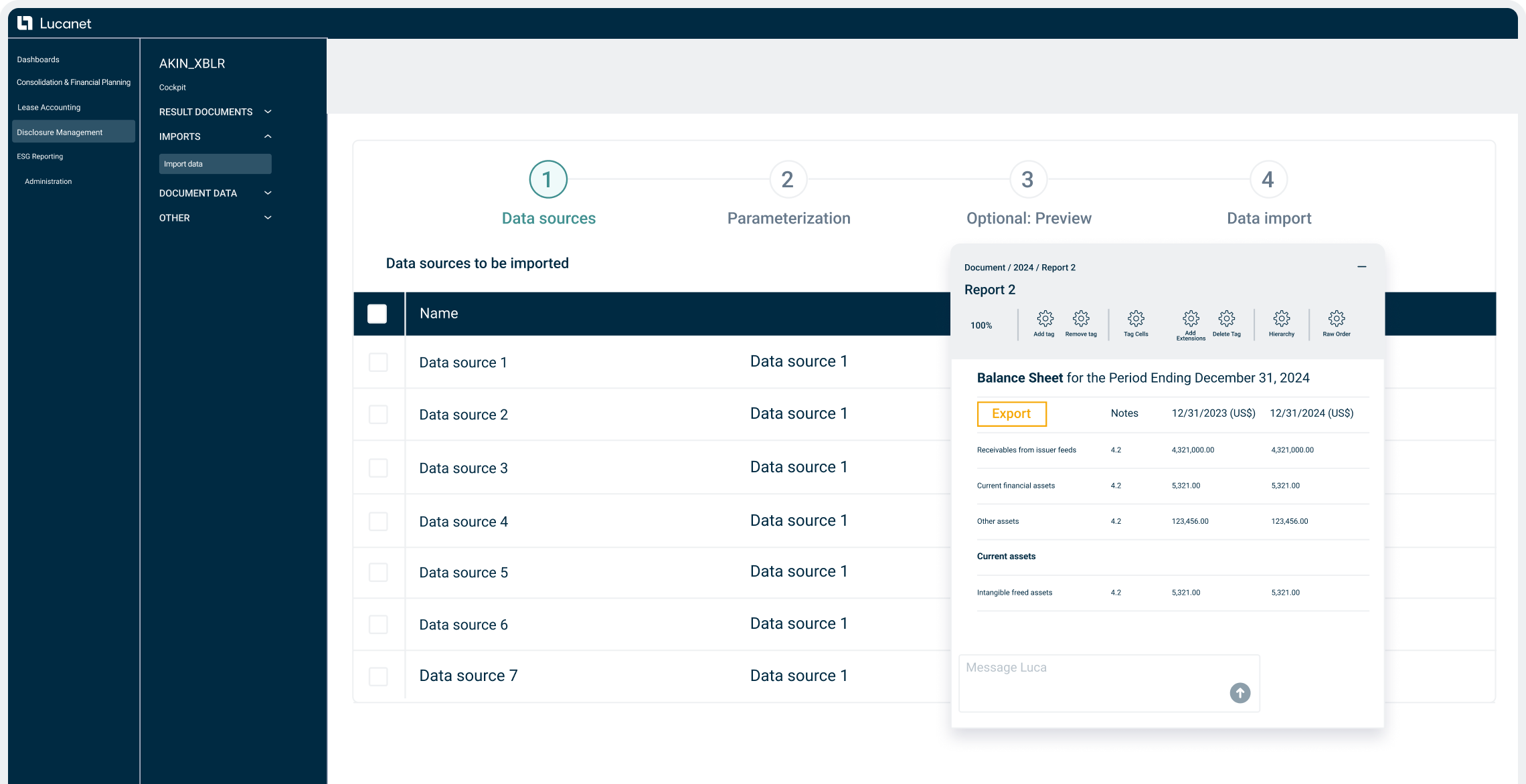Select the Tag Cells tool icon
Screen dimensions: 1526x784
(1136, 318)
